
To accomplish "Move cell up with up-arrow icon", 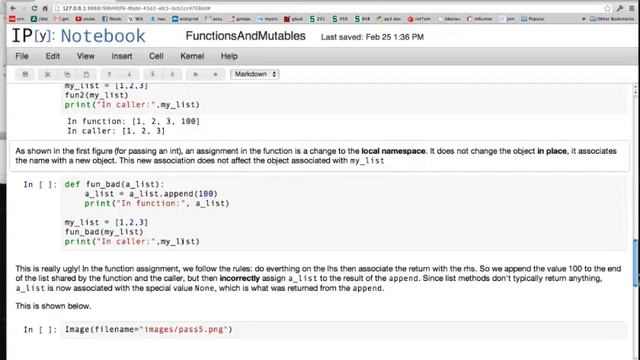I will [109, 74].
